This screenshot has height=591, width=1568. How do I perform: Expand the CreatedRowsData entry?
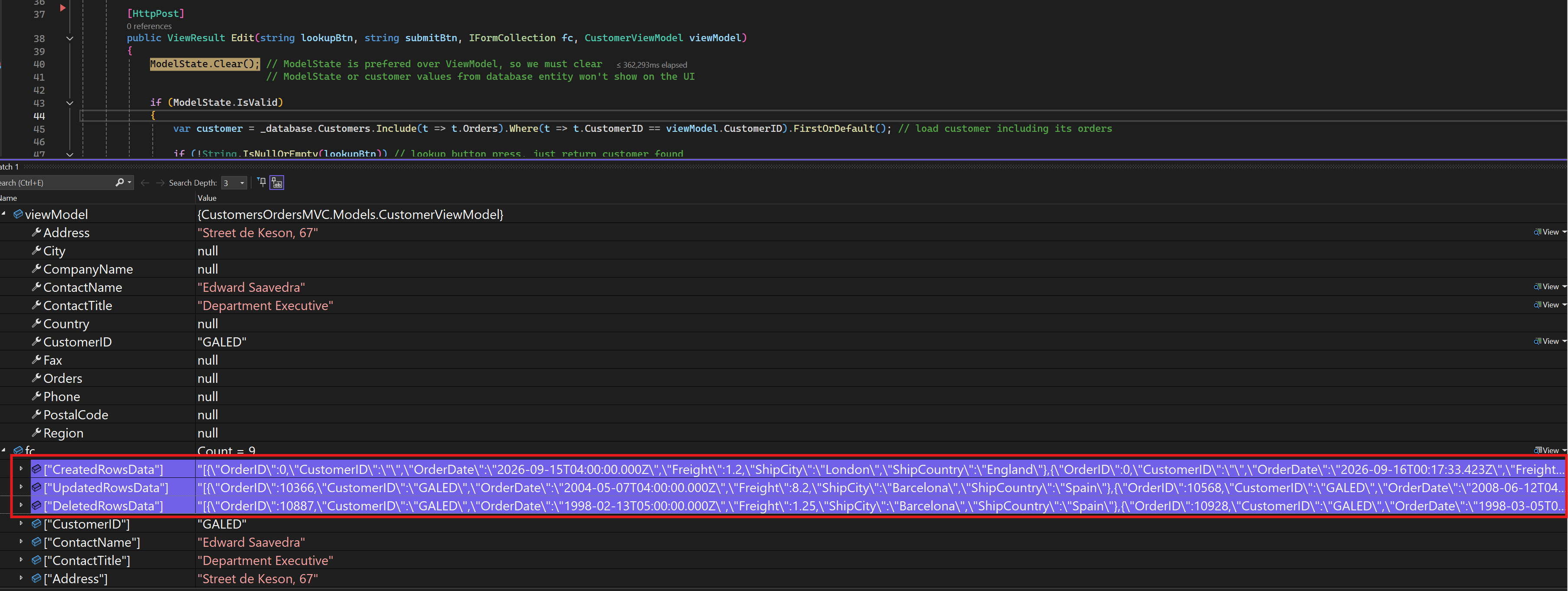[21, 469]
